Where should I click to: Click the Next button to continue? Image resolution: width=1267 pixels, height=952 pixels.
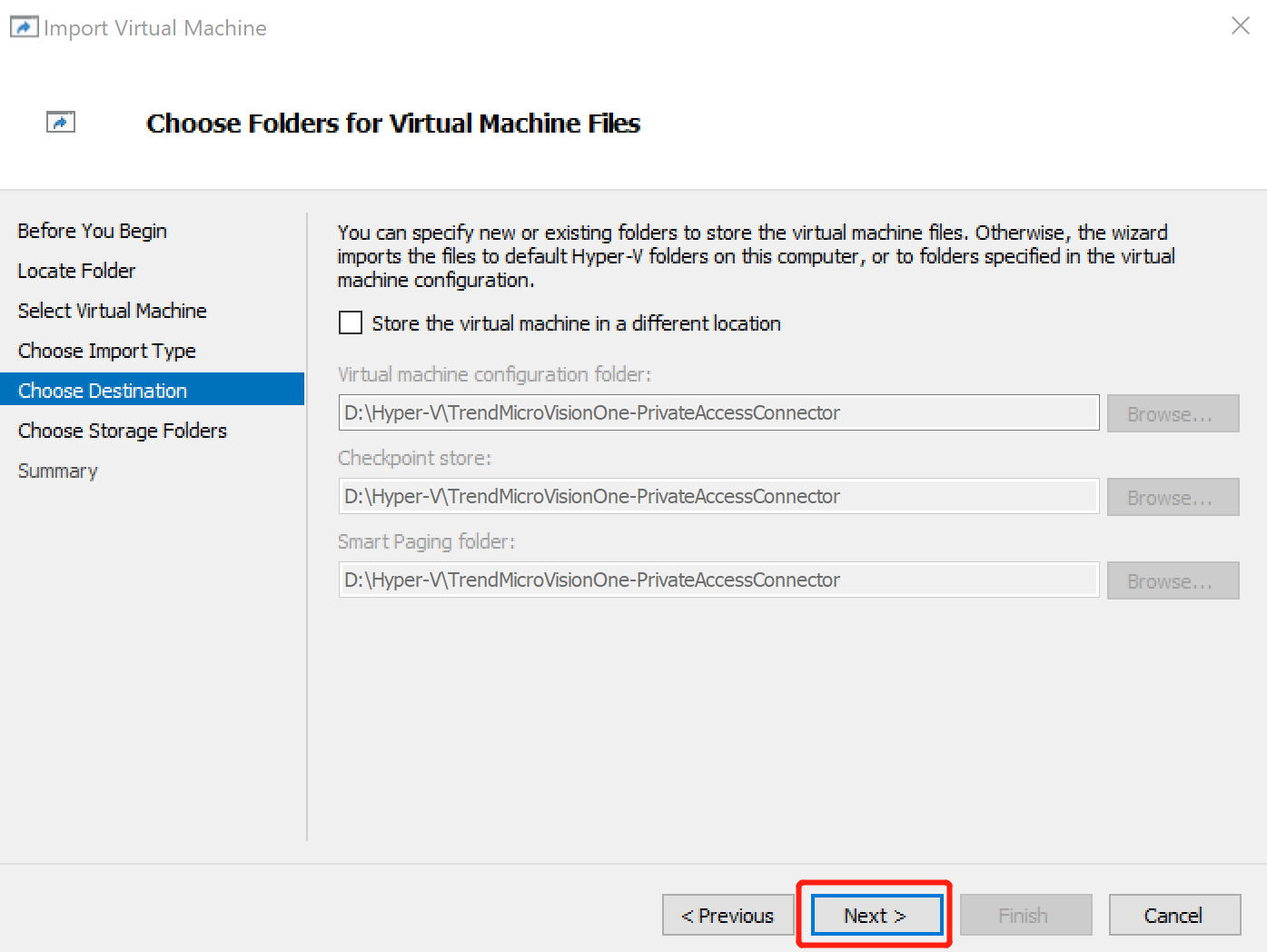tap(874, 915)
